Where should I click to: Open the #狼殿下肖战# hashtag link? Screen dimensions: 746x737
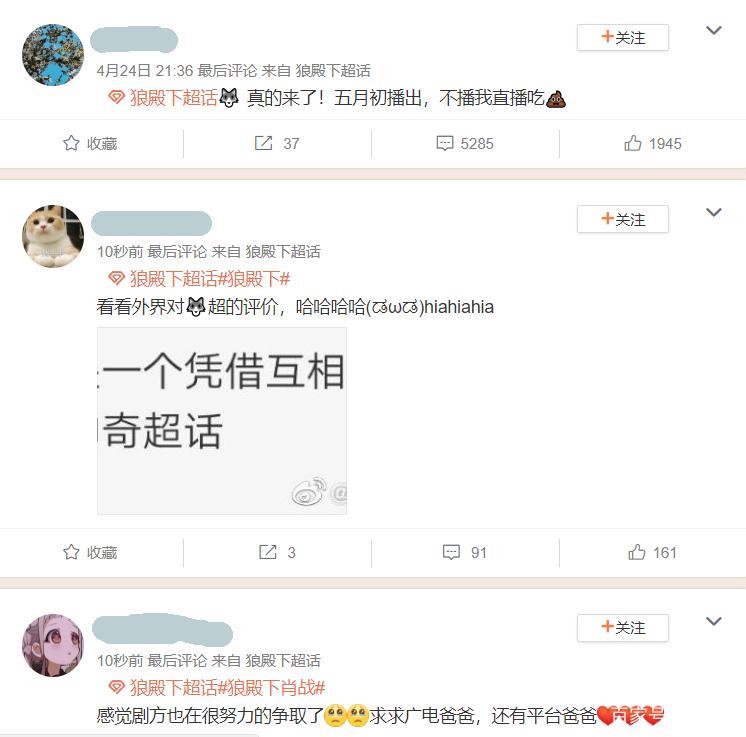point(272,688)
